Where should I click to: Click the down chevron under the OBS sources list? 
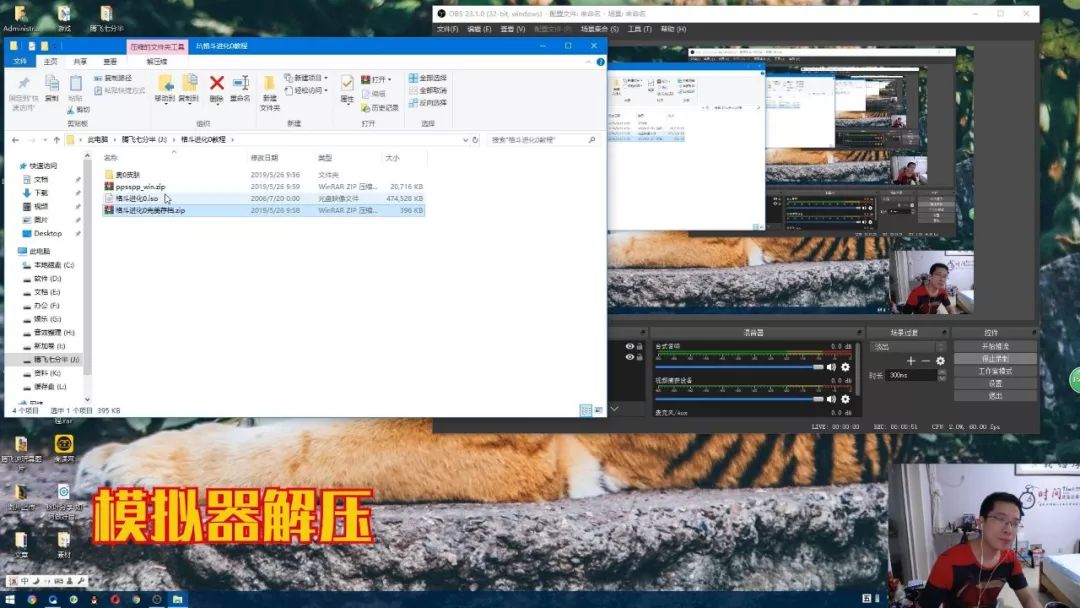(614, 409)
